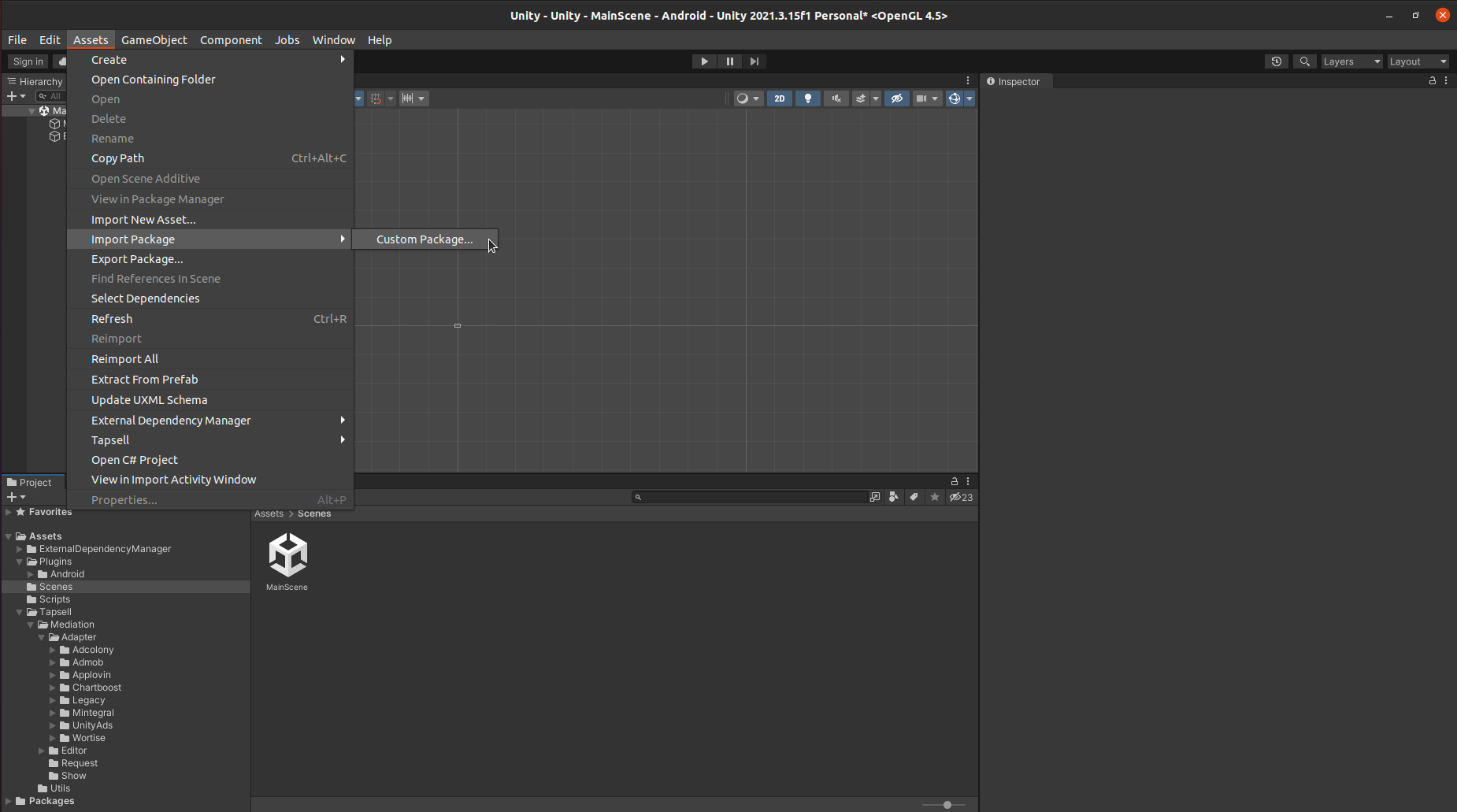Select Copy Path menu entry

click(x=210, y=158)
